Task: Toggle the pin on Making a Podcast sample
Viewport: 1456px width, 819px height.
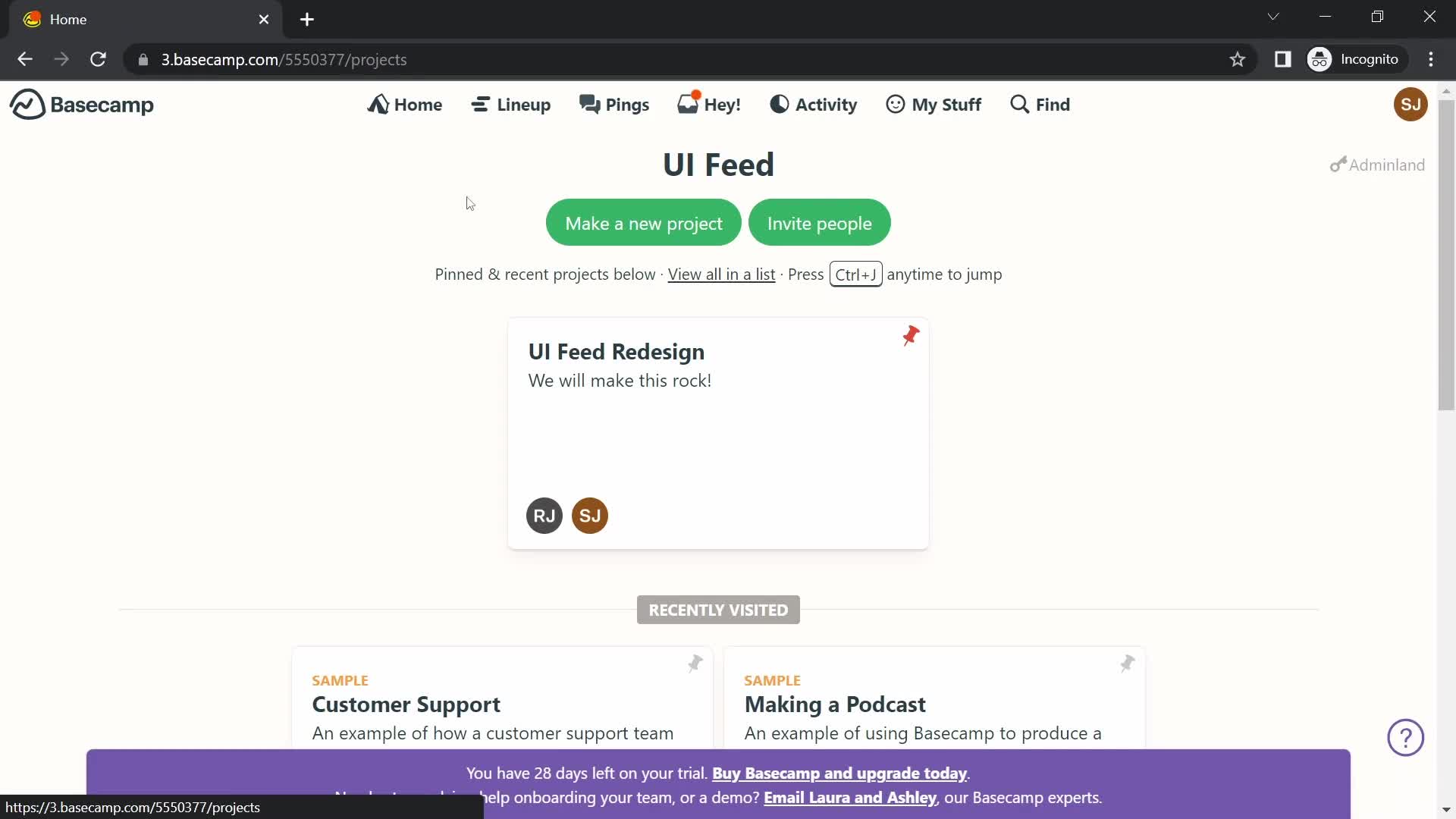Action: pyautogui.click(x=1126, y=663)
